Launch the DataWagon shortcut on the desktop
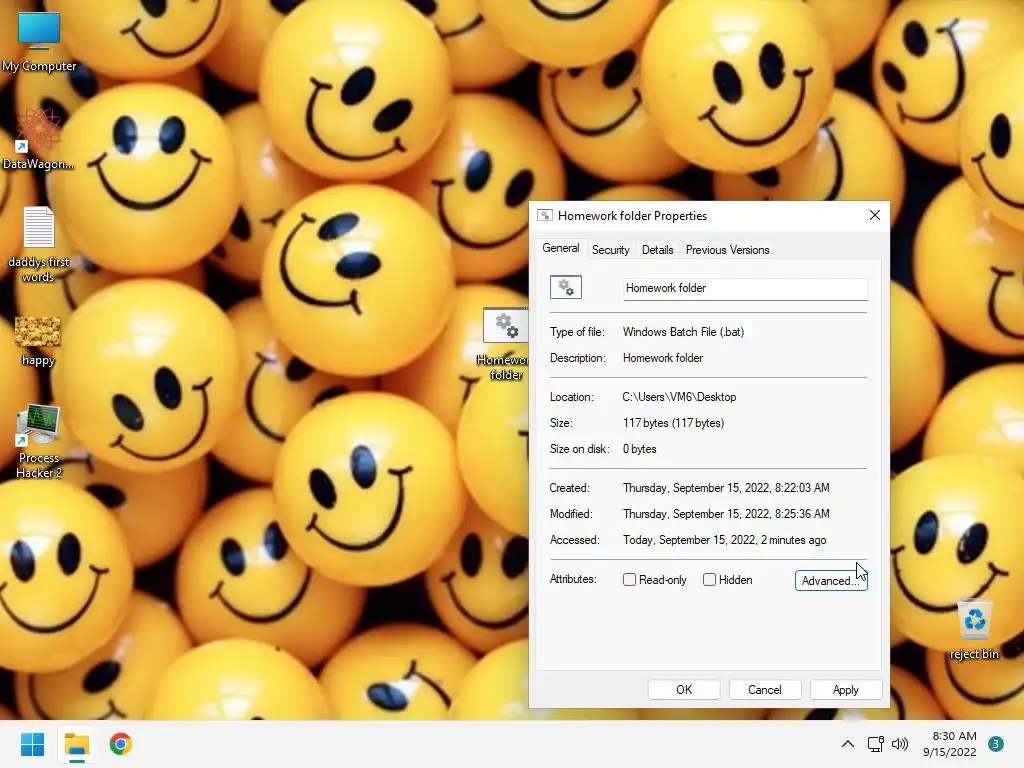Image resolution: width=1024 pixels, height=768 pixels. coord(39,139)
